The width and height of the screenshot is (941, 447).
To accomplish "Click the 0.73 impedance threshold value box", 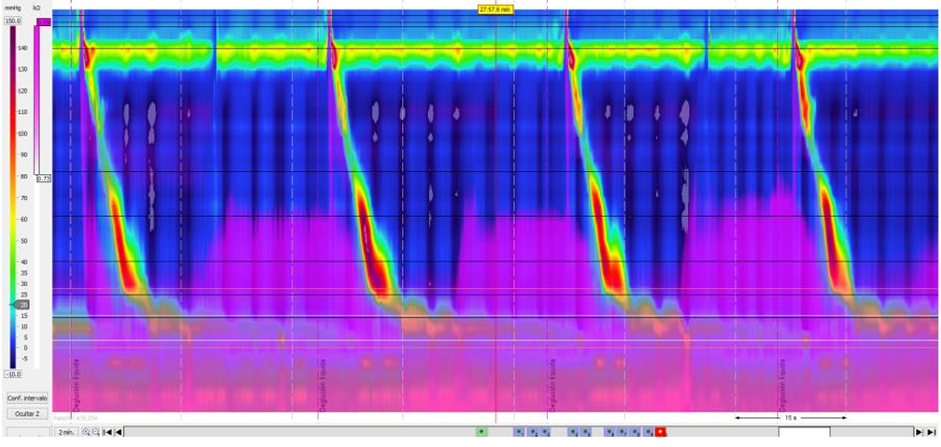I will [43, 178].
